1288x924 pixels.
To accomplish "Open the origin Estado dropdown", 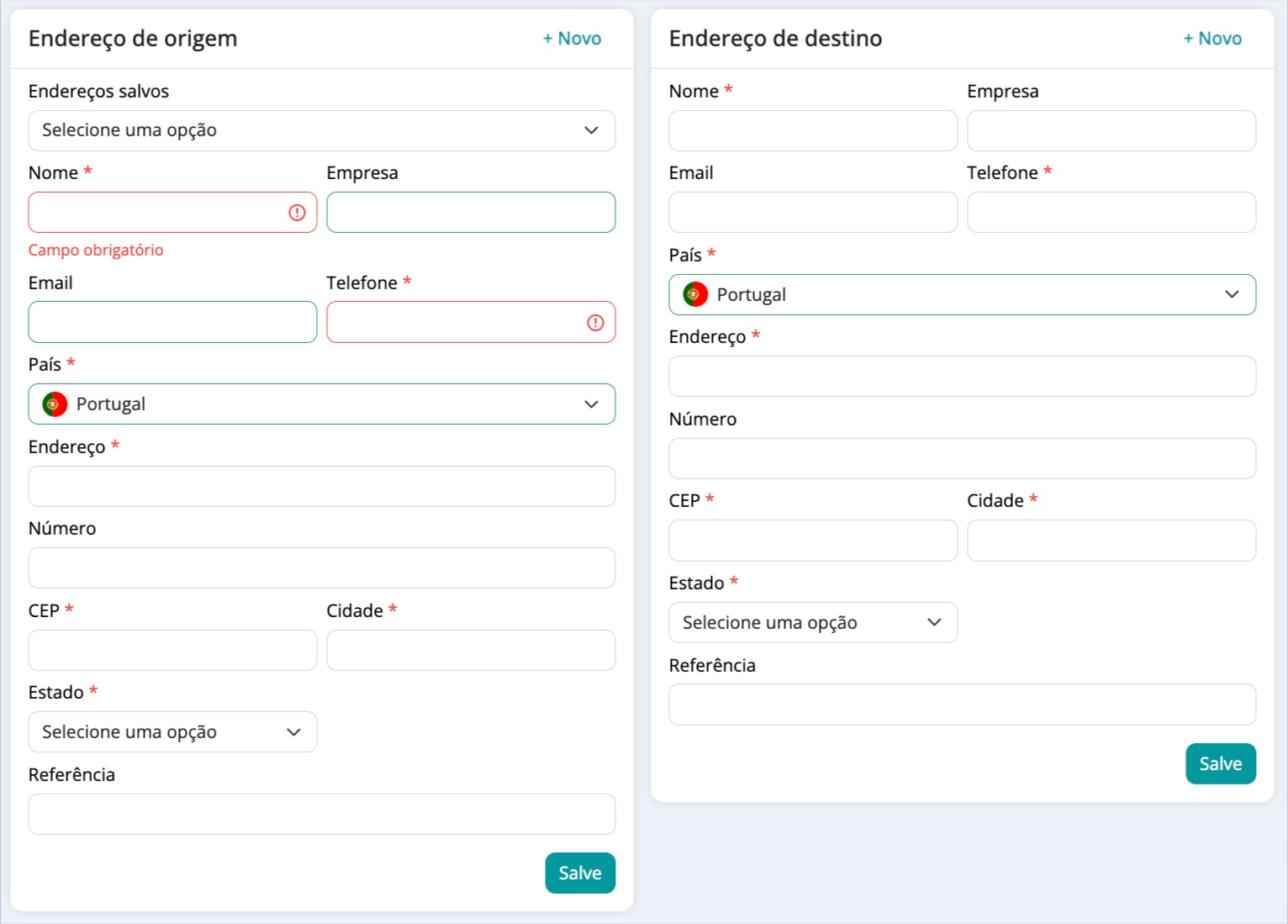I will click(x=172, y=732).
